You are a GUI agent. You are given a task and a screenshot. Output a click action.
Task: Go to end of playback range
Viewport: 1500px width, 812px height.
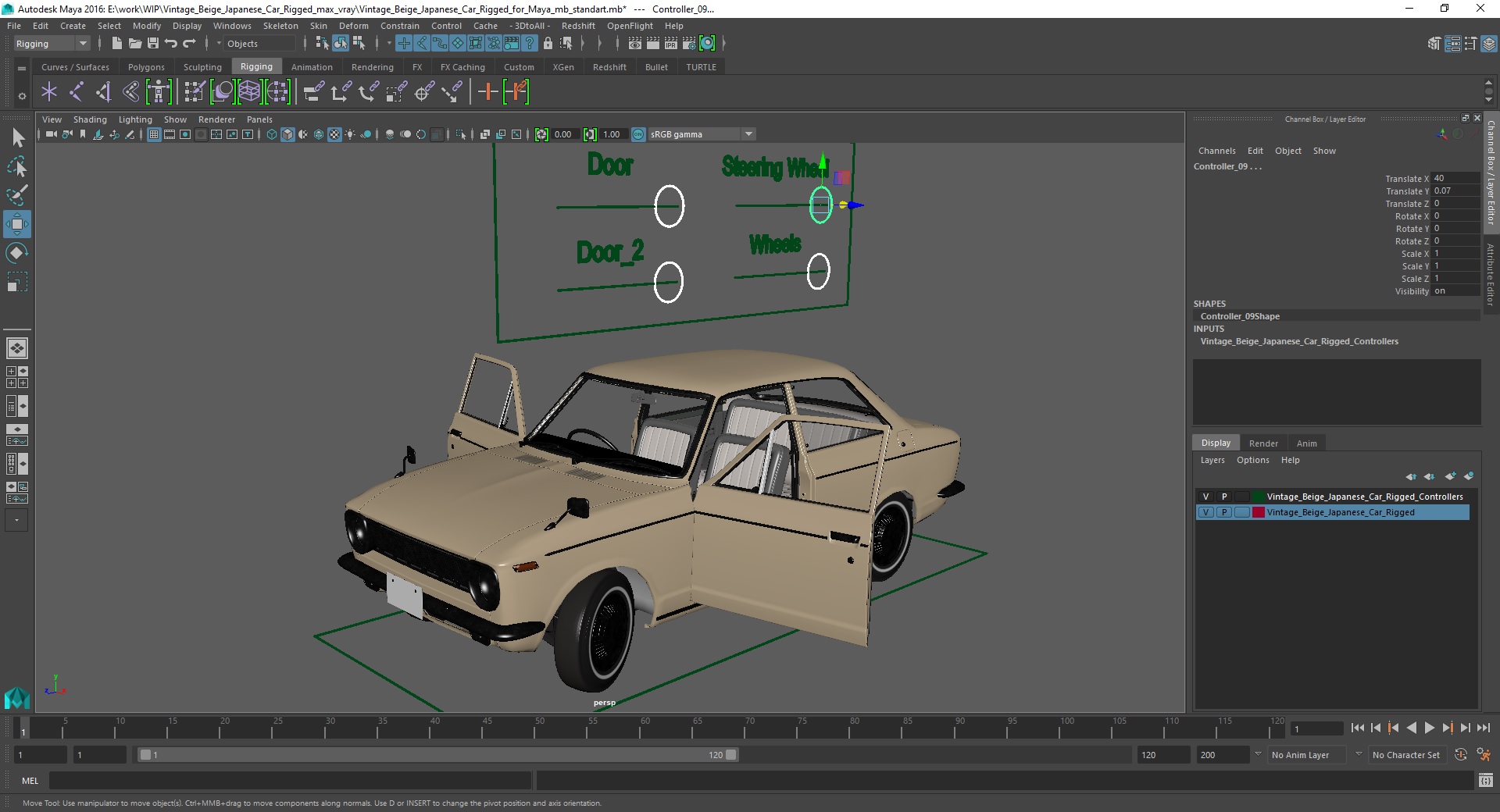[1483, 728]
